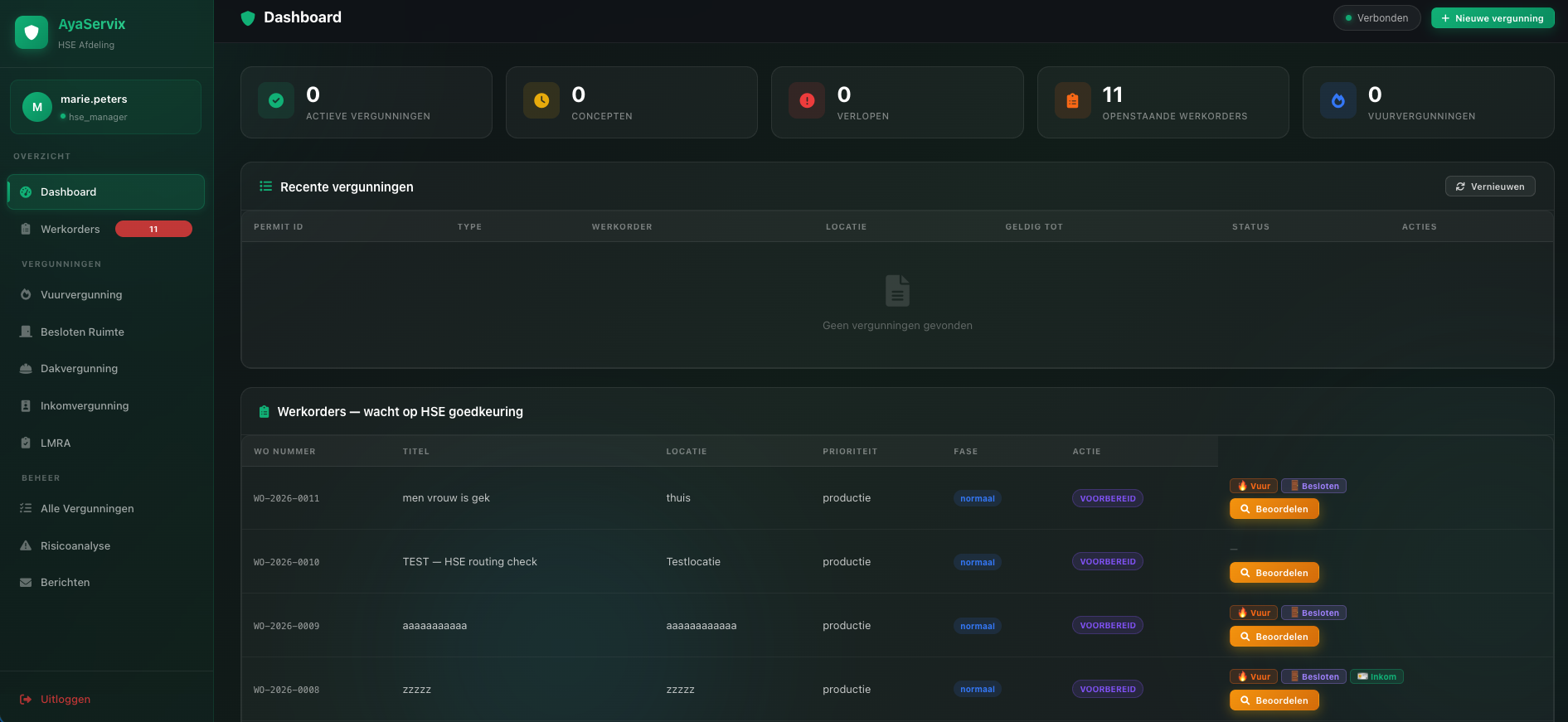Screen dimensions: 1568x722
Task: Click the yellow clock icon on Concepten card
Action: click(x=541, y=100)
